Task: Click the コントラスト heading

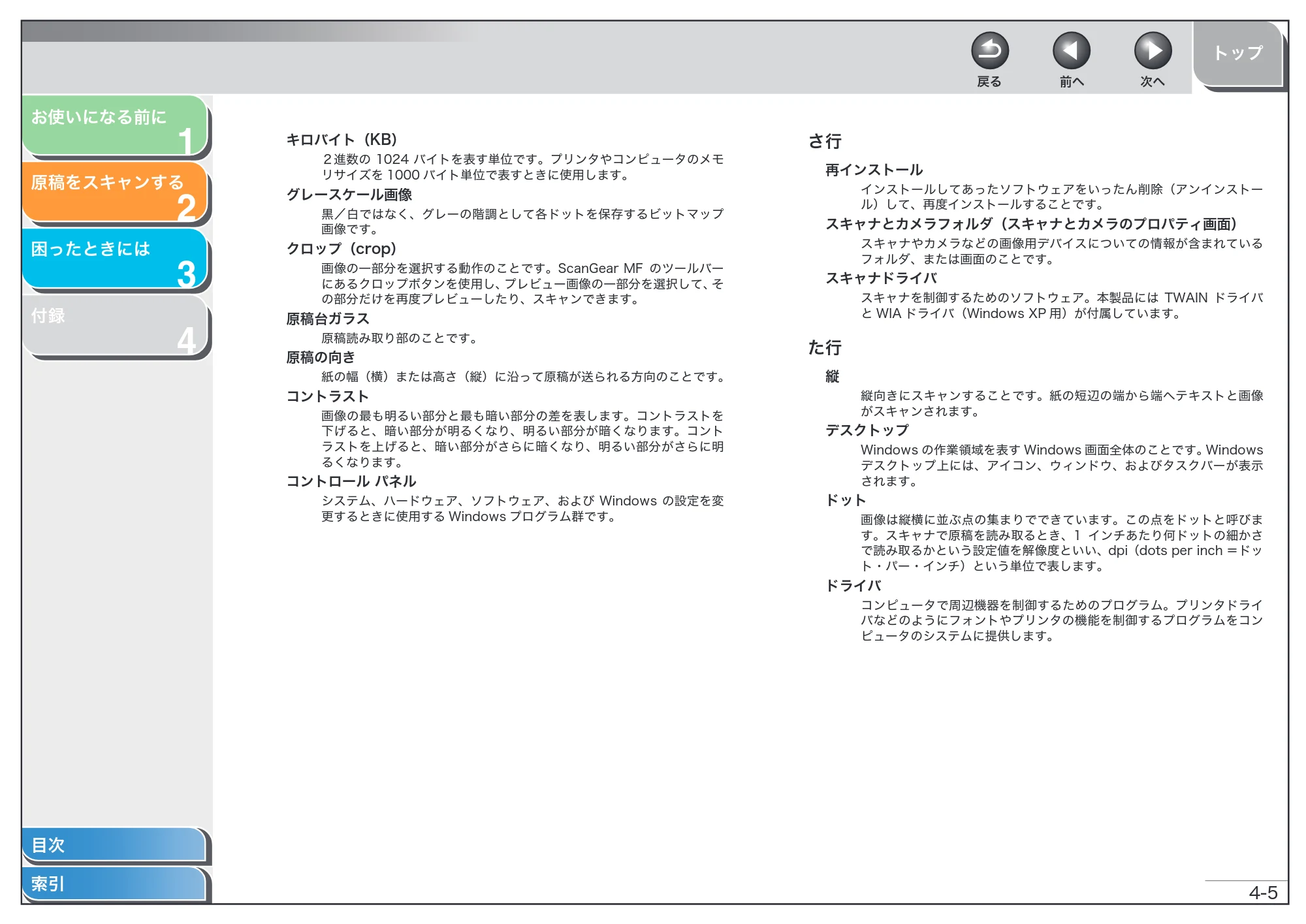Action: pyautogui.click(x=328, y=396)
